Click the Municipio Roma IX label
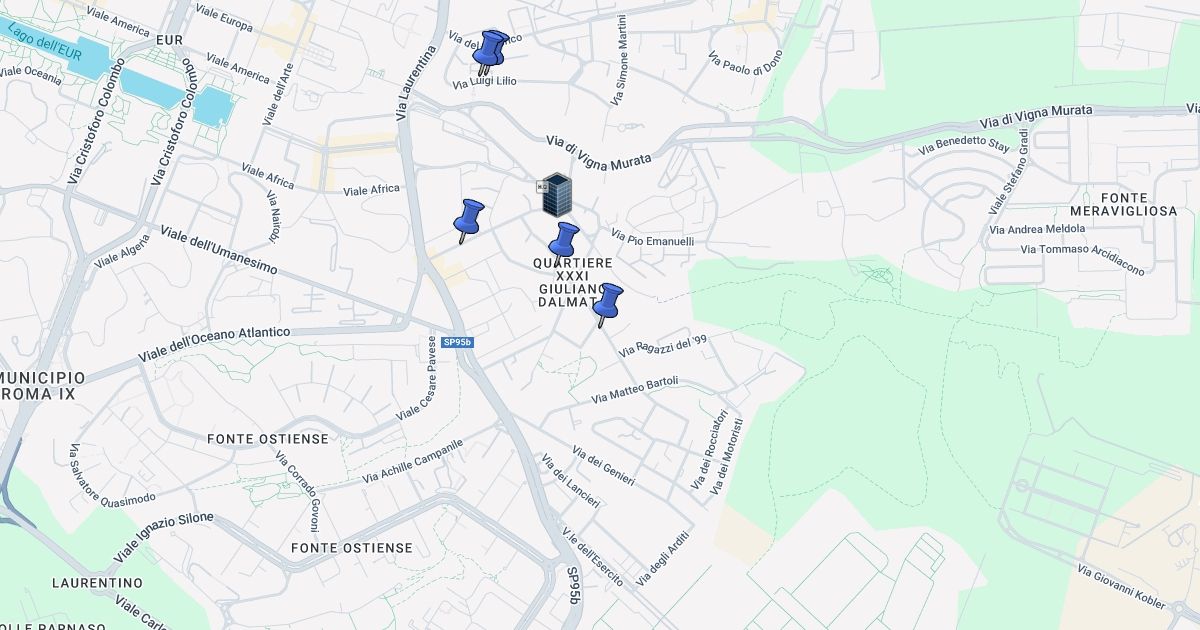The height and width of the screenshot is (630, 1200). click(52, 386)
